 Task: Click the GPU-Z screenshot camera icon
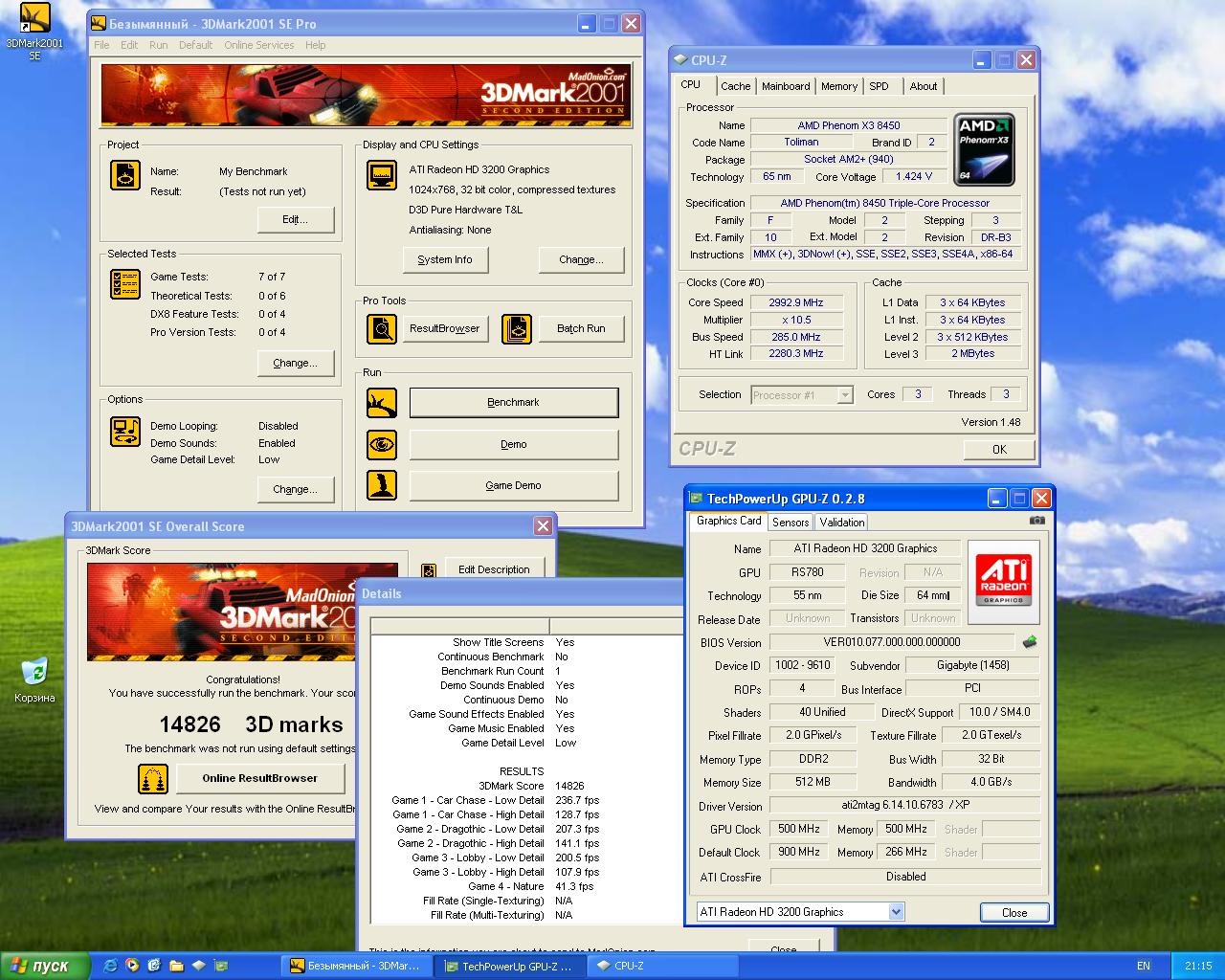coord(1037,521)
